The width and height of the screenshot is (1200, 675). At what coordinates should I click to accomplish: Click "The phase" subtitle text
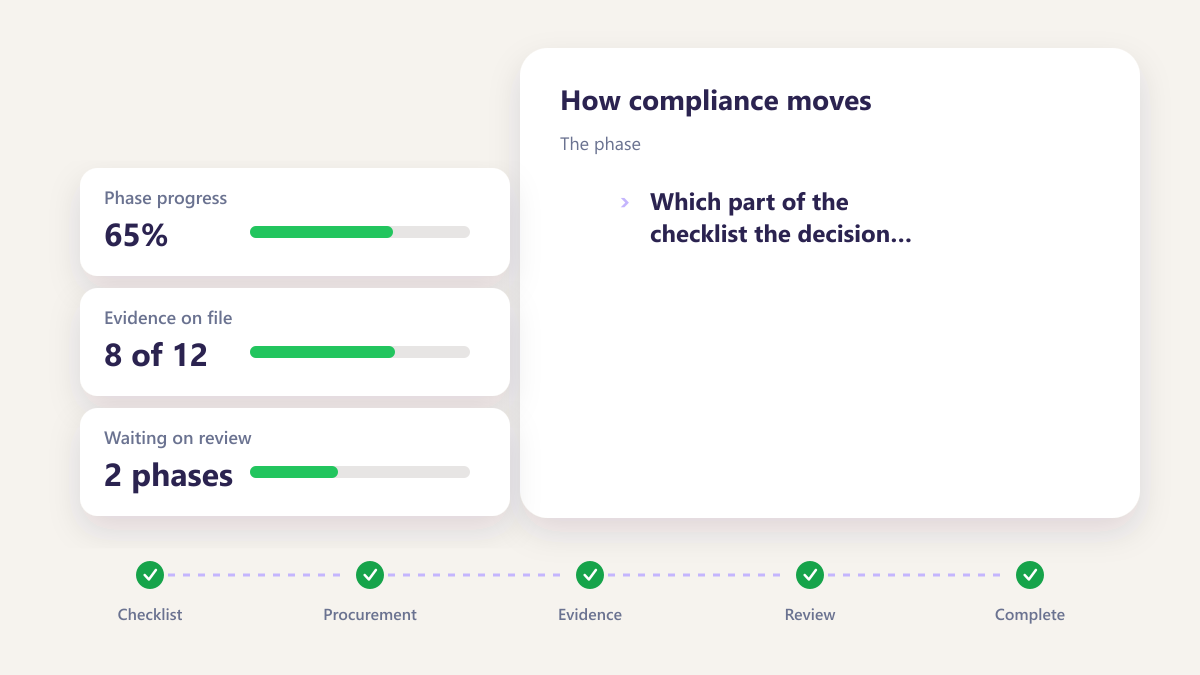600,144
